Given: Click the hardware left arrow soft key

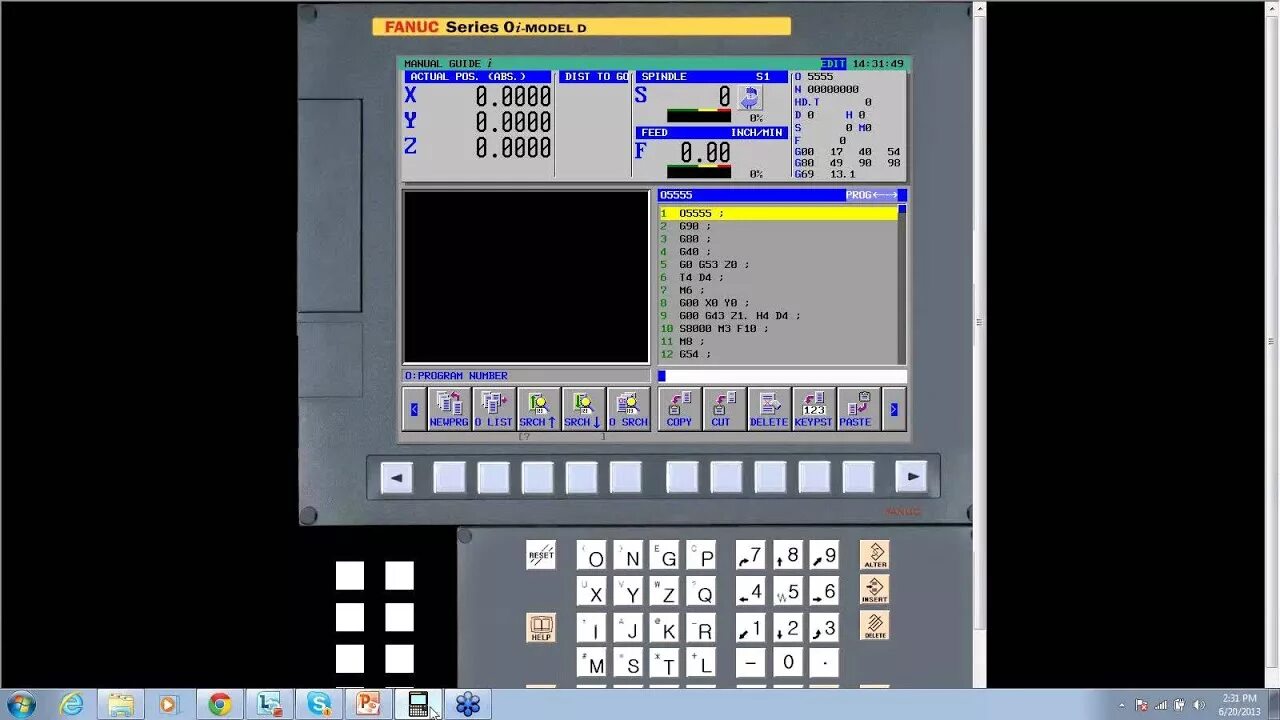Looking at the screenshot, I should click(x=397, y=477).
